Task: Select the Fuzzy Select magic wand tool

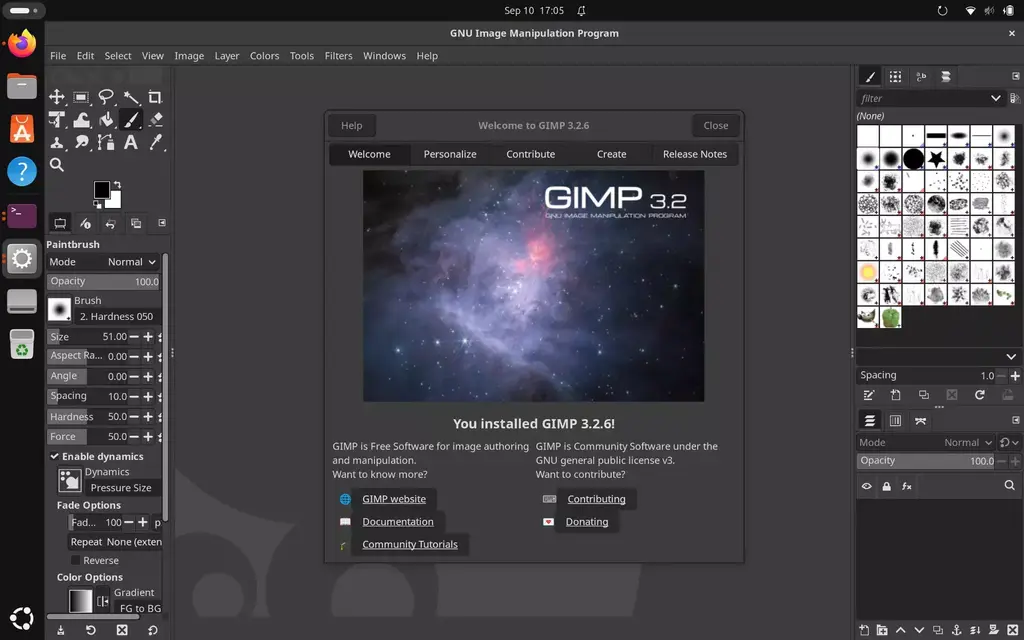Action: [x=131, y=97]
